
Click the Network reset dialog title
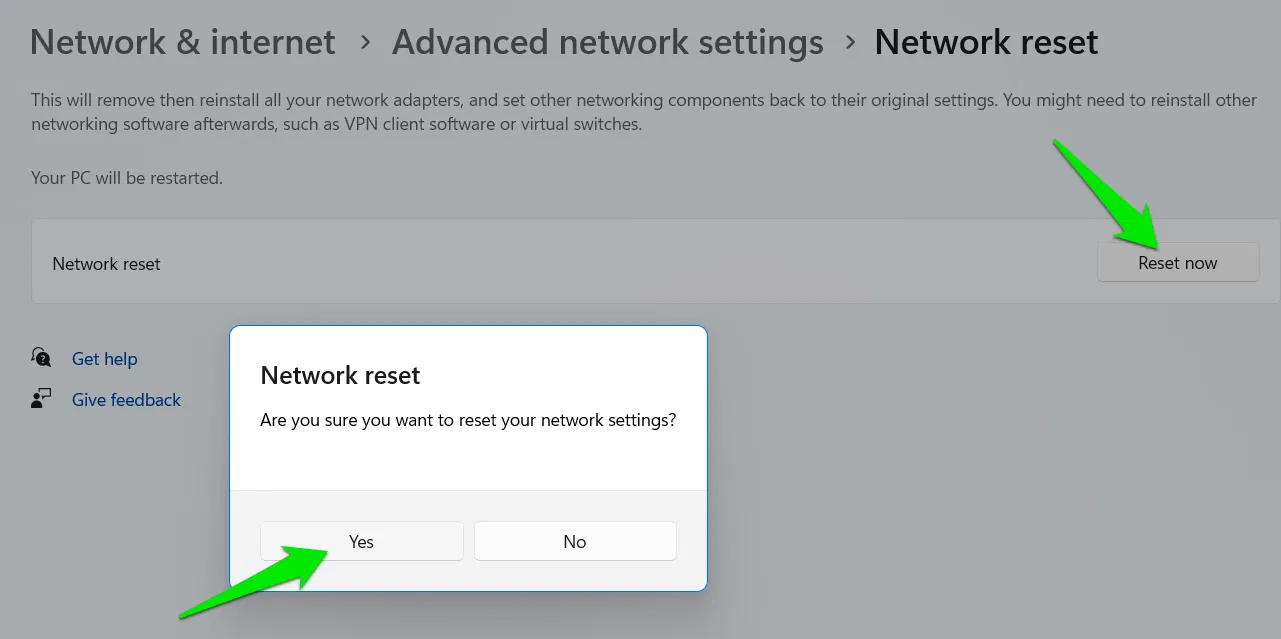point(340,375)
